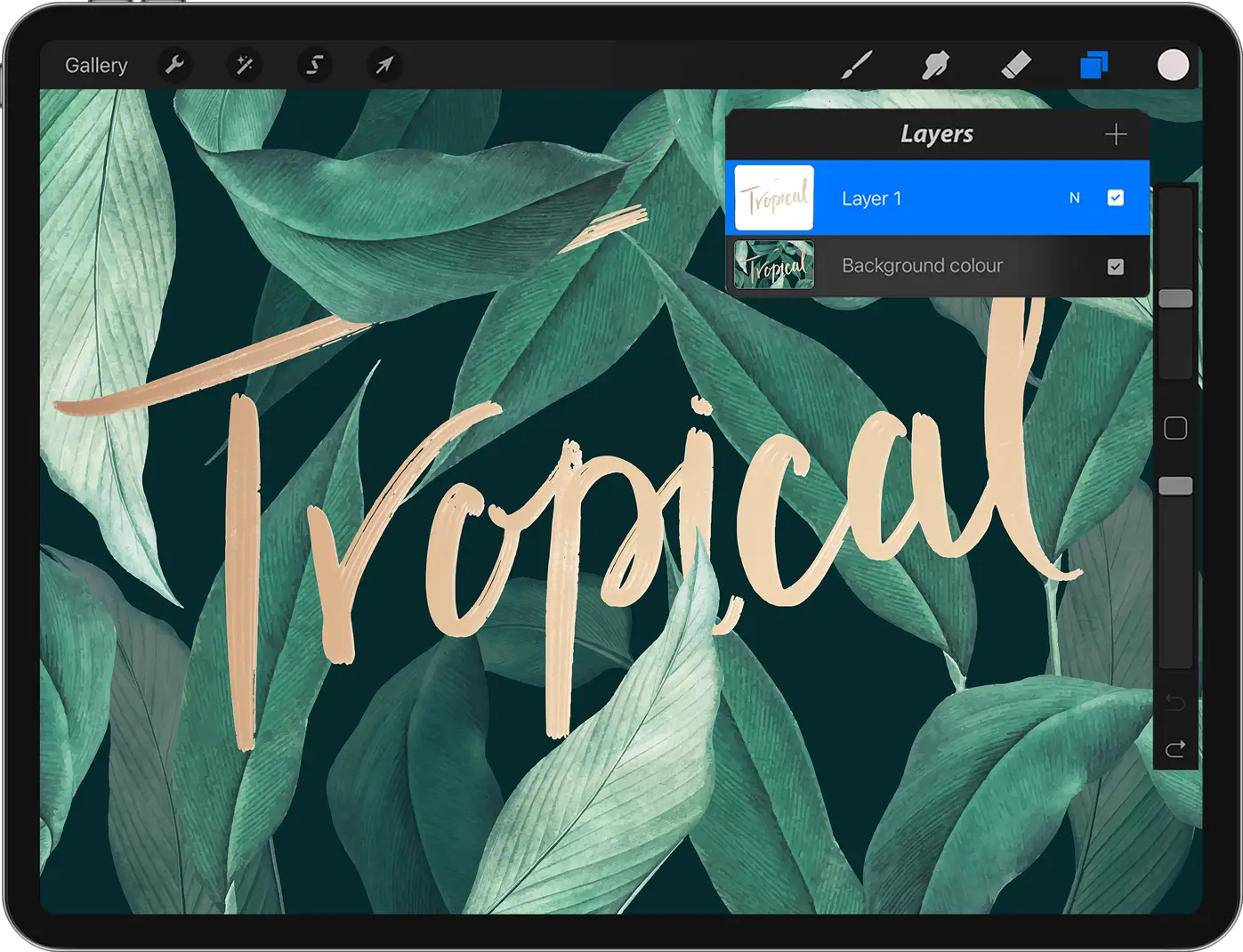This screenshot has width=1243, height=952.
Task: Open the Layers panel icon
Action: [1093, 64]
